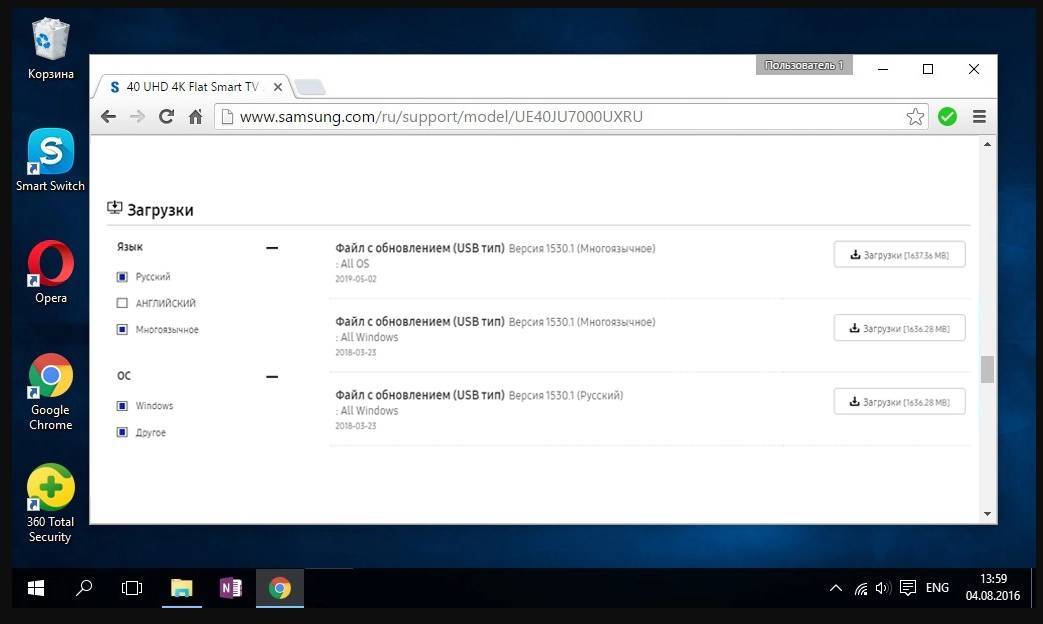Click the scrollbar up arrow
The width and height of the screenshot is (1043, 624).
click(987, 144)
